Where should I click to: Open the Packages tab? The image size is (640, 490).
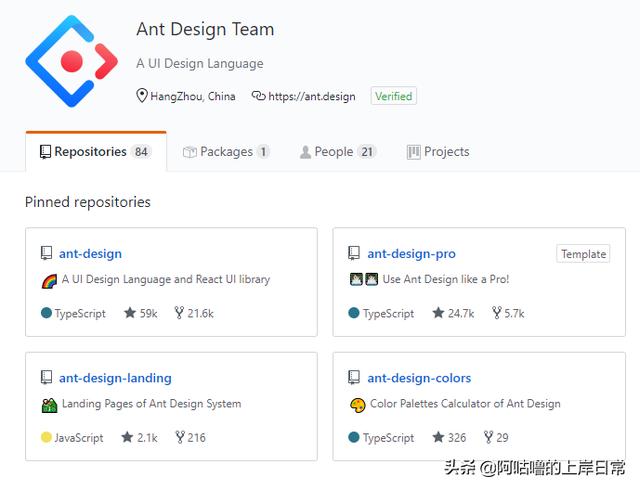coord(226,152)
